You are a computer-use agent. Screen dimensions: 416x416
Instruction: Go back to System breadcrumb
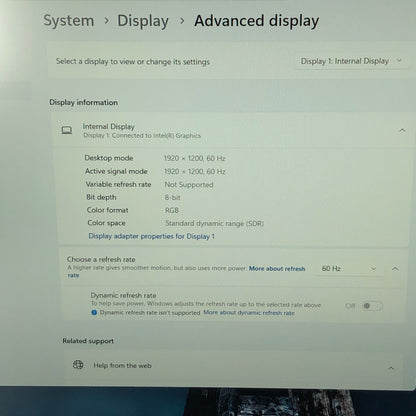point(69,21)
